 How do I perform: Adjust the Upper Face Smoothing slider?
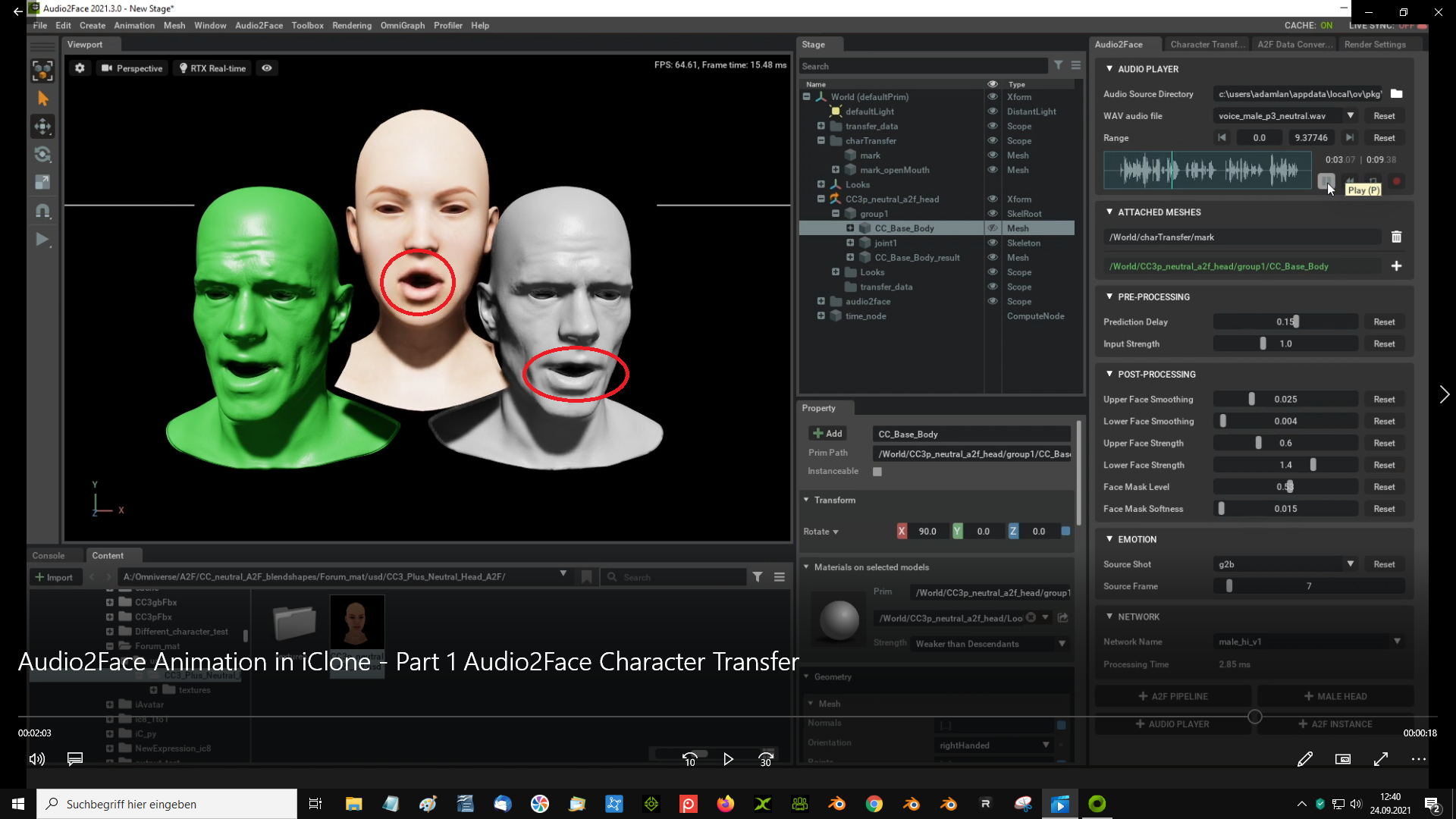[1285, 400]
